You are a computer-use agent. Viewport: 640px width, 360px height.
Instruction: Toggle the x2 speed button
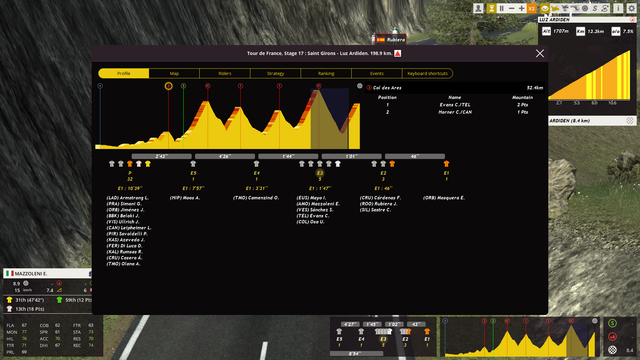point(531,8)
